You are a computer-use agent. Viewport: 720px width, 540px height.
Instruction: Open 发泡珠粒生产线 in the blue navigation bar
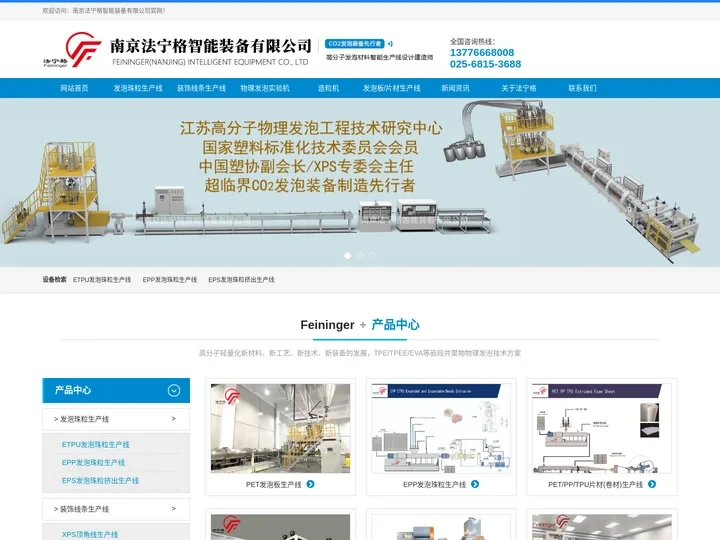[x=138, y=88]
